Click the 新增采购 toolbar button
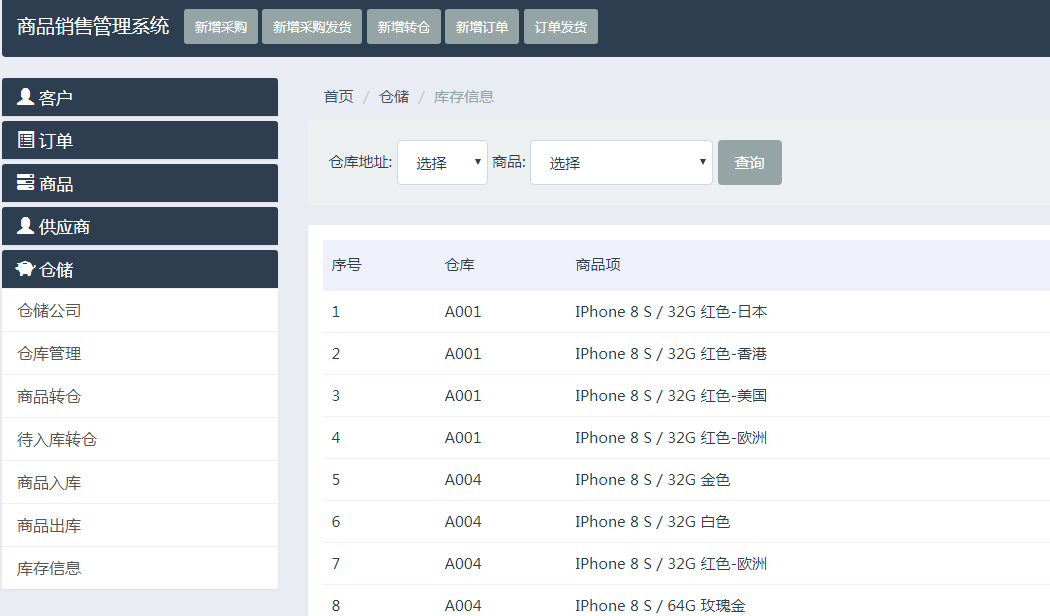Viewport: 1050px width, 616px height. click(x=221, y=27)
